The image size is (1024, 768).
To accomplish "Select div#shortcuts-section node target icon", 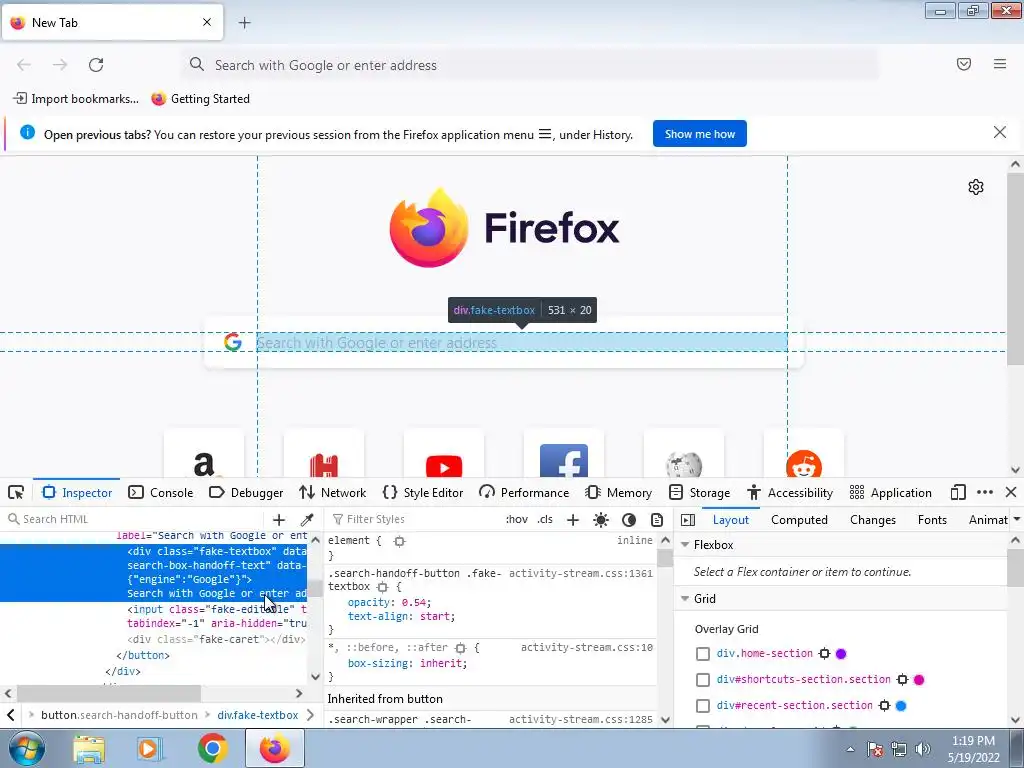I will [903, 680].
